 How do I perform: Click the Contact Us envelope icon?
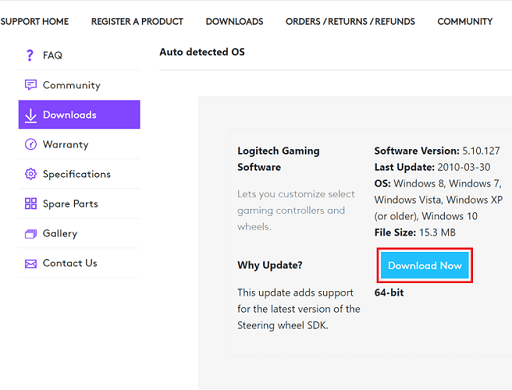click(x=31, y=264)
